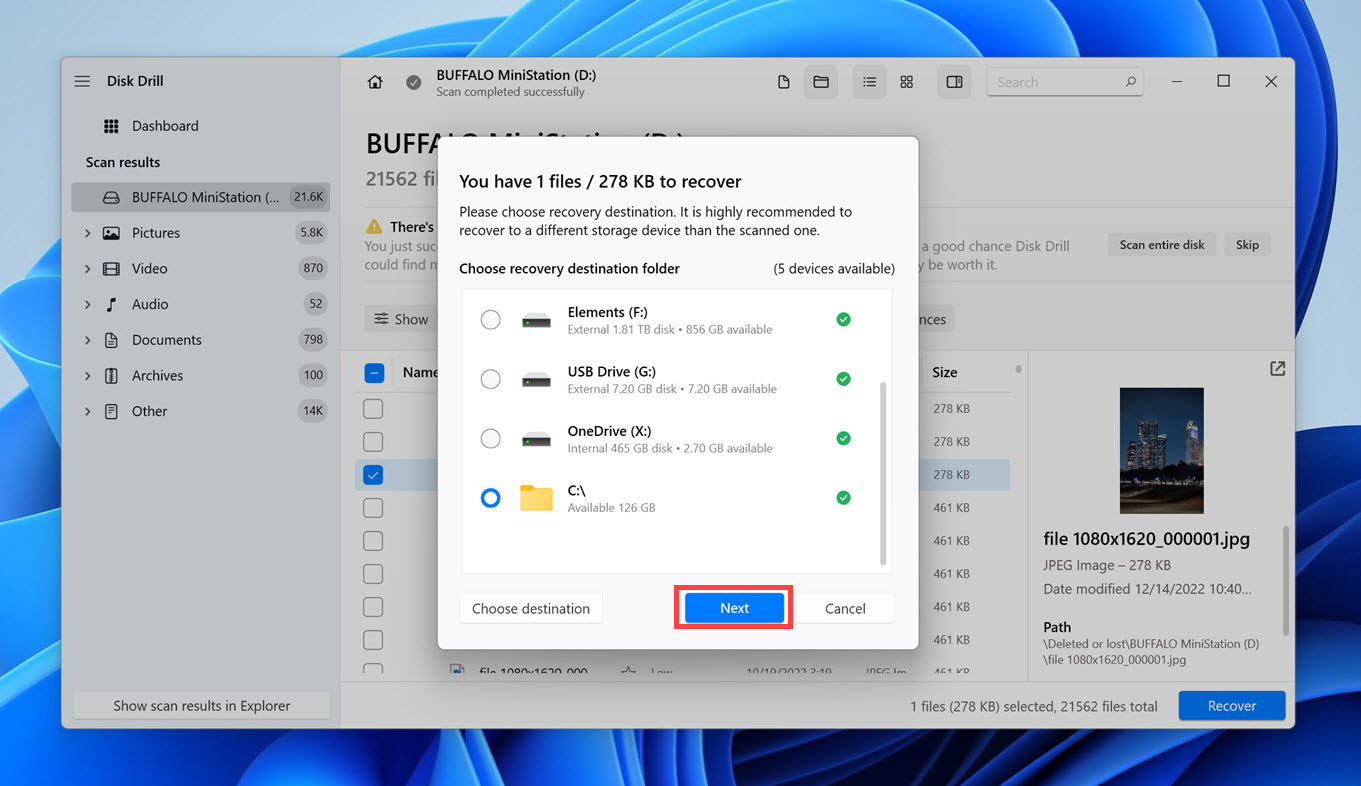
Task: Click the green check next to C:\
Action: pyautogui.click(x=843, y=498)
